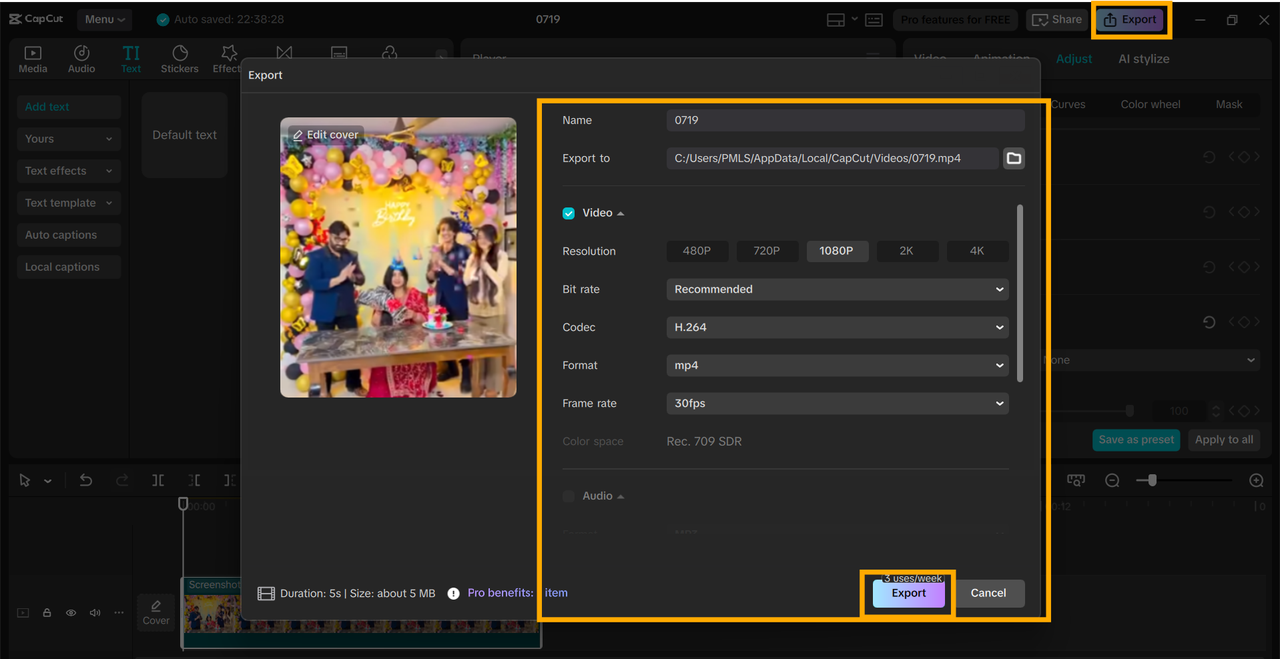Click the Name field containing 0719

click(845, 120)
